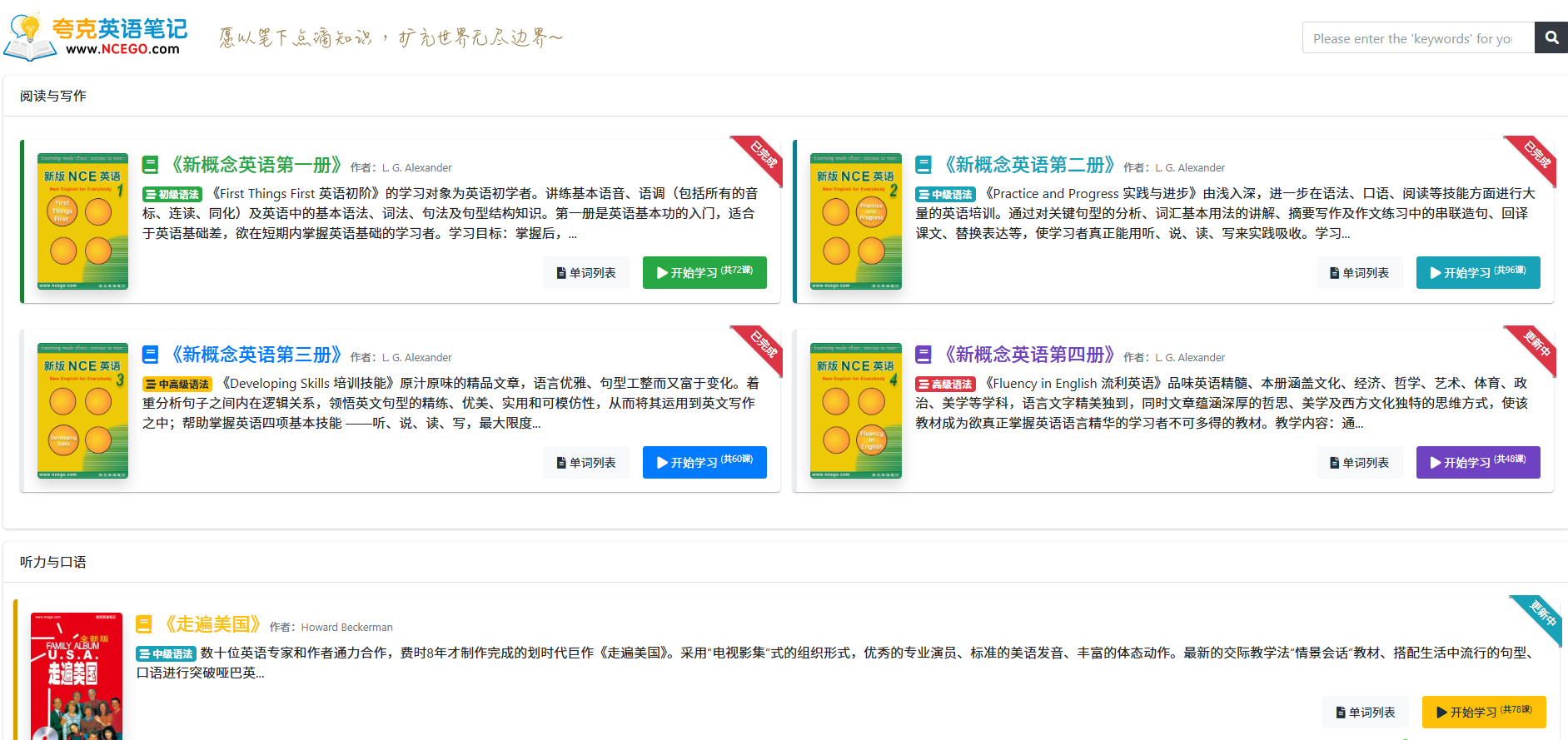1568x740 pixels.
Task: Click teal book icon beside 新概念英语第二册
Action: click(x=923, y=165)
